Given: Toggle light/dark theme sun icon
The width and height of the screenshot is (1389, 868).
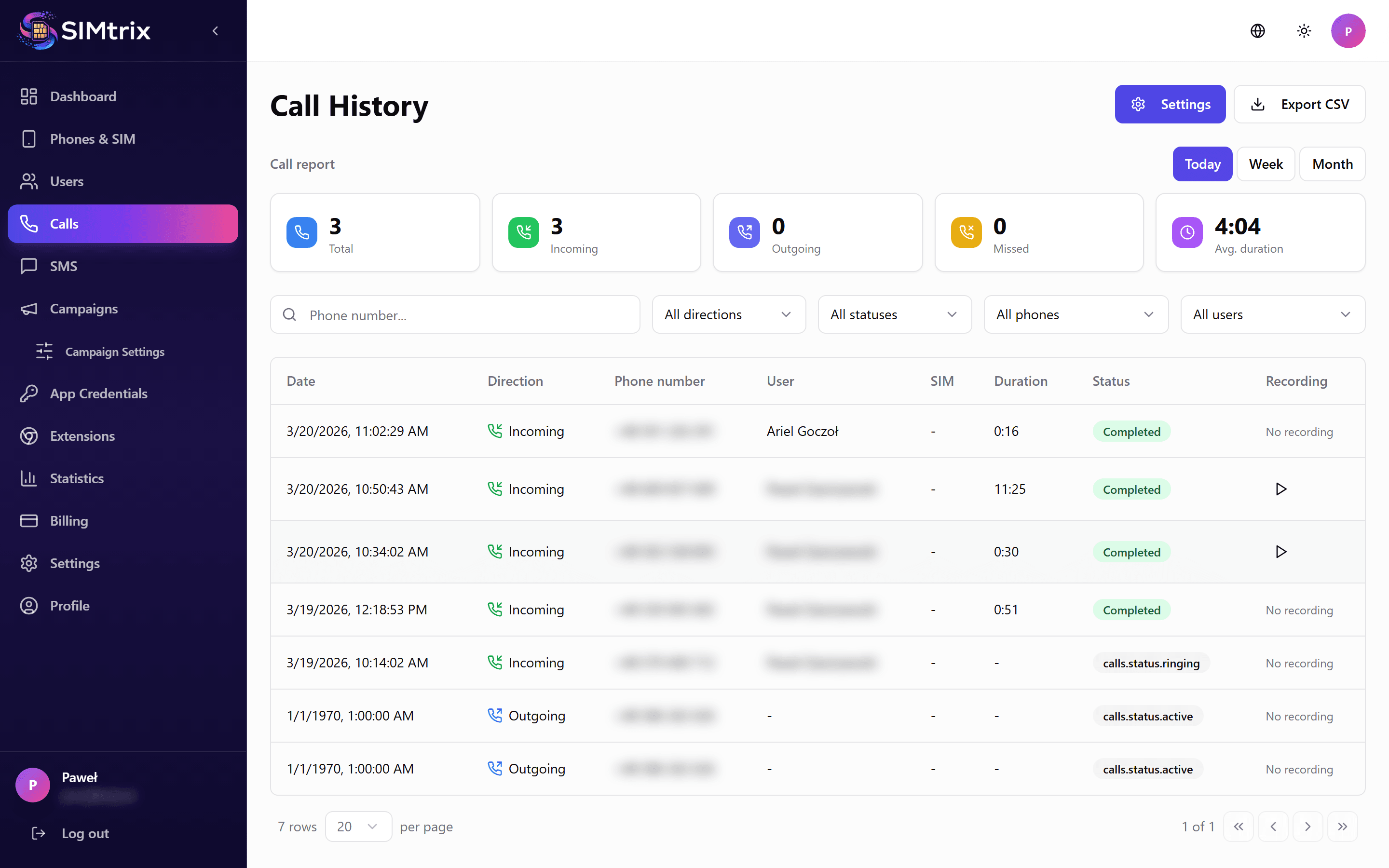Looking at the screenshot, I should point(1304,31).
